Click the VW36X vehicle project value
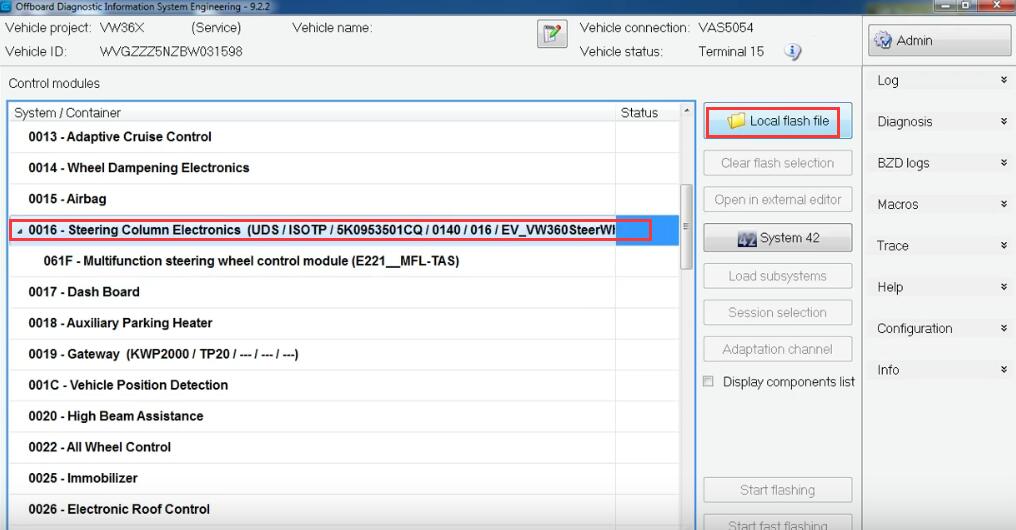1016x530 pixels. [x=122, y=28]
